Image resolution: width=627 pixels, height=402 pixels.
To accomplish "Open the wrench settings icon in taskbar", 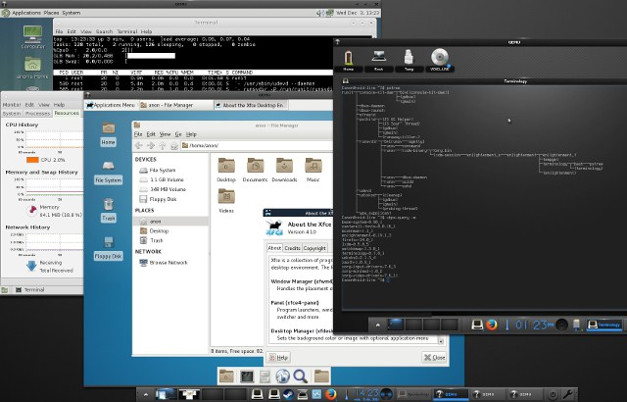I will pos(568,394).
